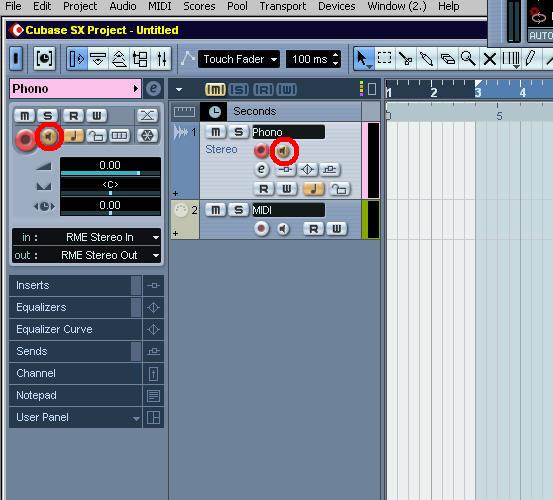Open User Panel dropdown arrow

(136, 419)
